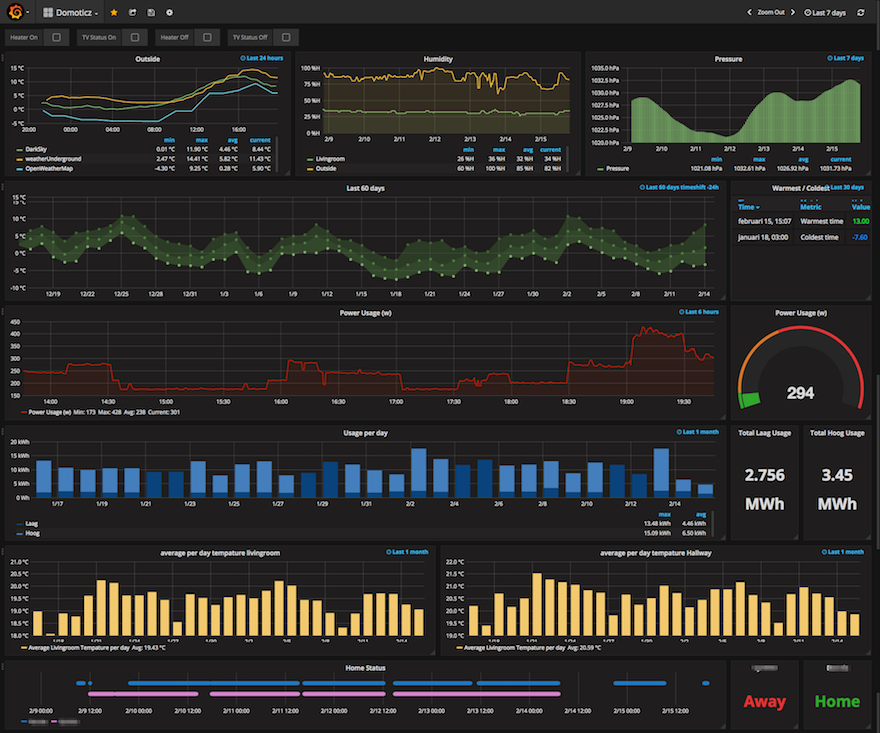The width and height of the screenshot is (880, 733).
Task: Open the row handle beside the Outside panel
Action: click(2, 57)
